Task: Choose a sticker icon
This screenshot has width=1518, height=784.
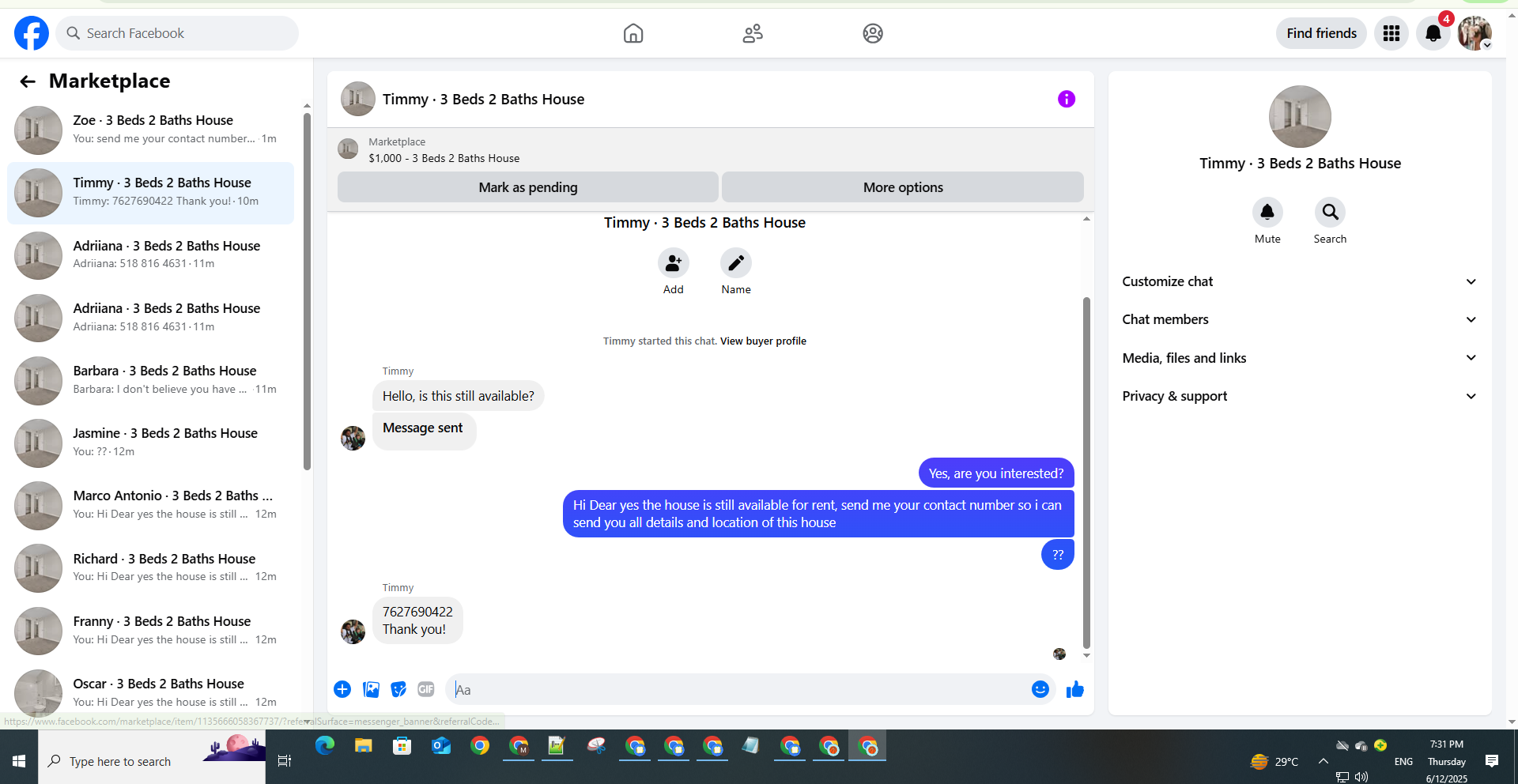Action: coord(398,689)
